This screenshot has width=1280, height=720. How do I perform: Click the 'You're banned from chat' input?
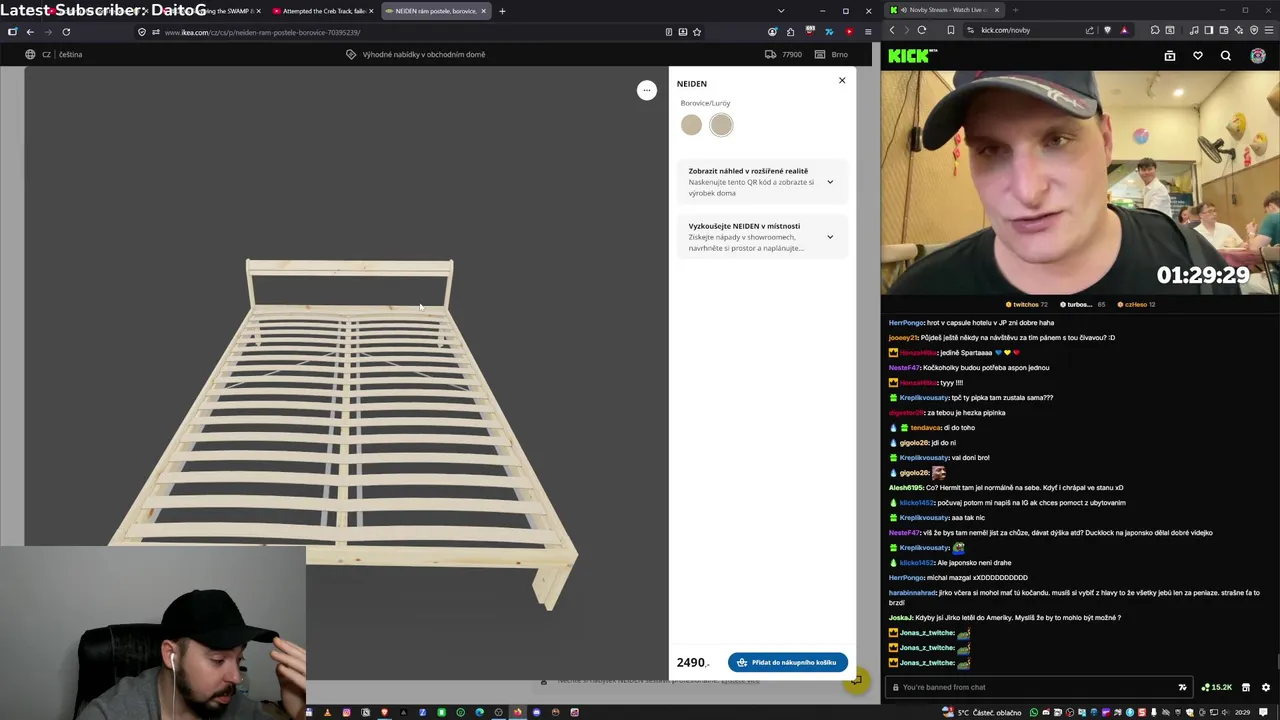[x=1039, y=687]
